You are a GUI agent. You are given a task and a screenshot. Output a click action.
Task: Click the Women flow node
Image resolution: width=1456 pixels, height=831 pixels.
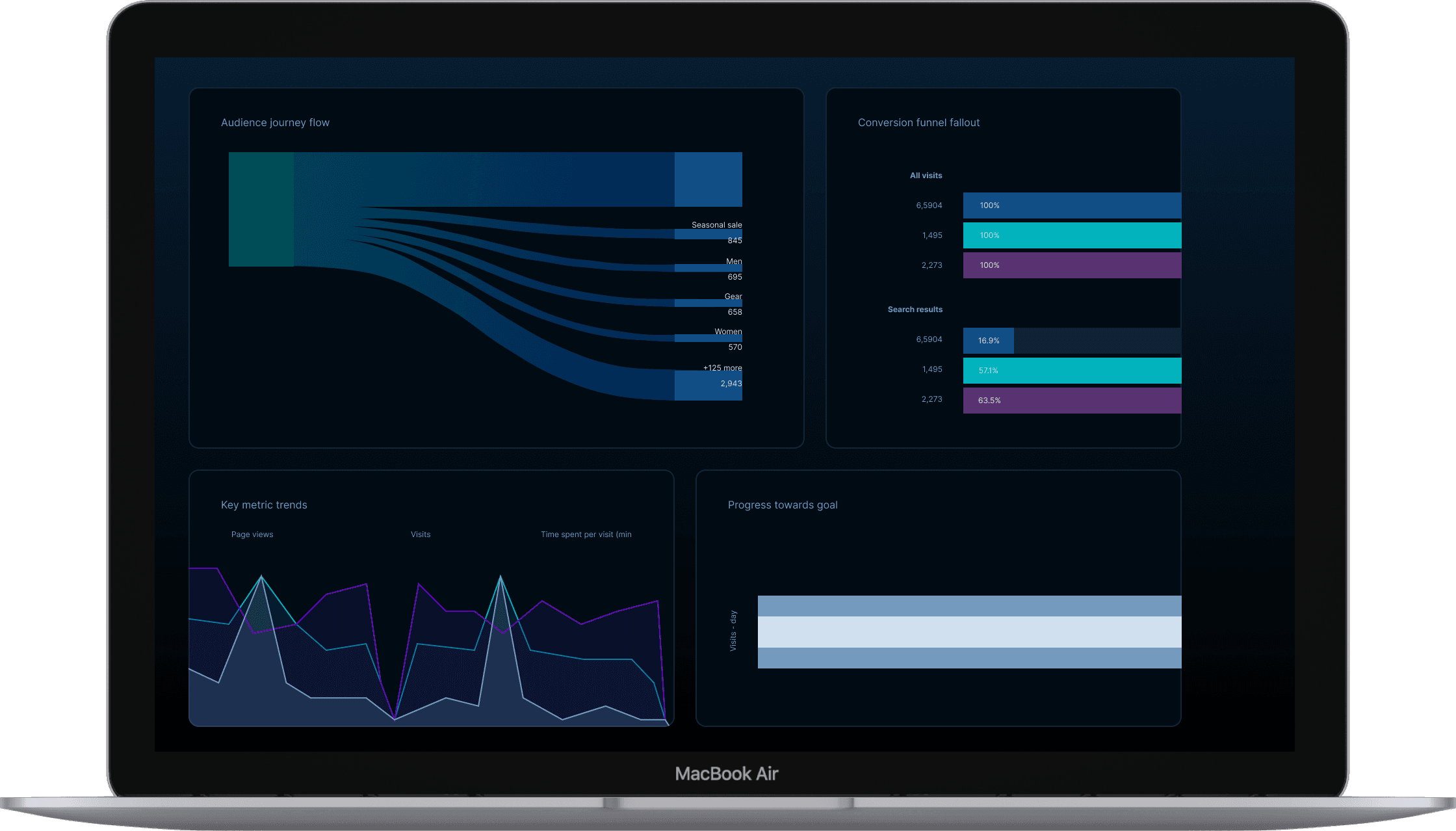[708, 338]
